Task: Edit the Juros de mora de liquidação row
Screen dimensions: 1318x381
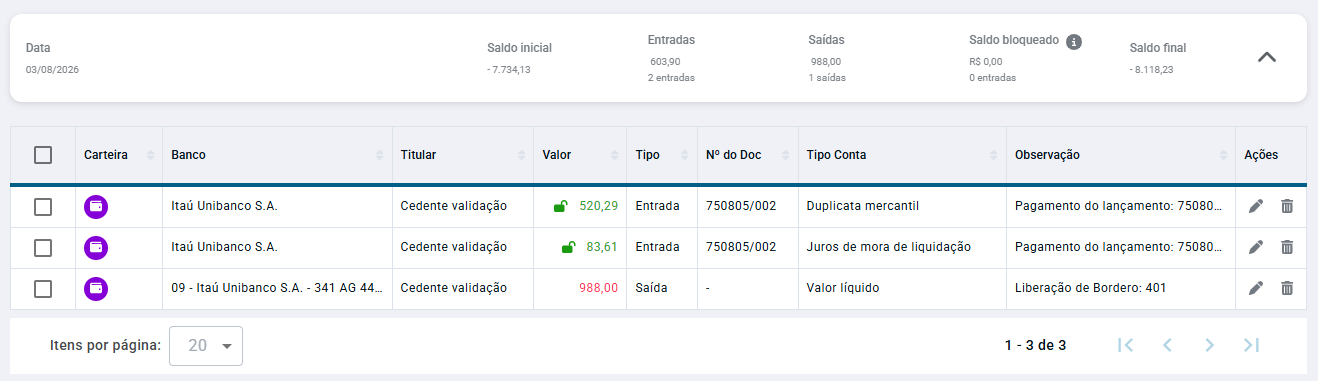Action: click(x=1256, y=247)
